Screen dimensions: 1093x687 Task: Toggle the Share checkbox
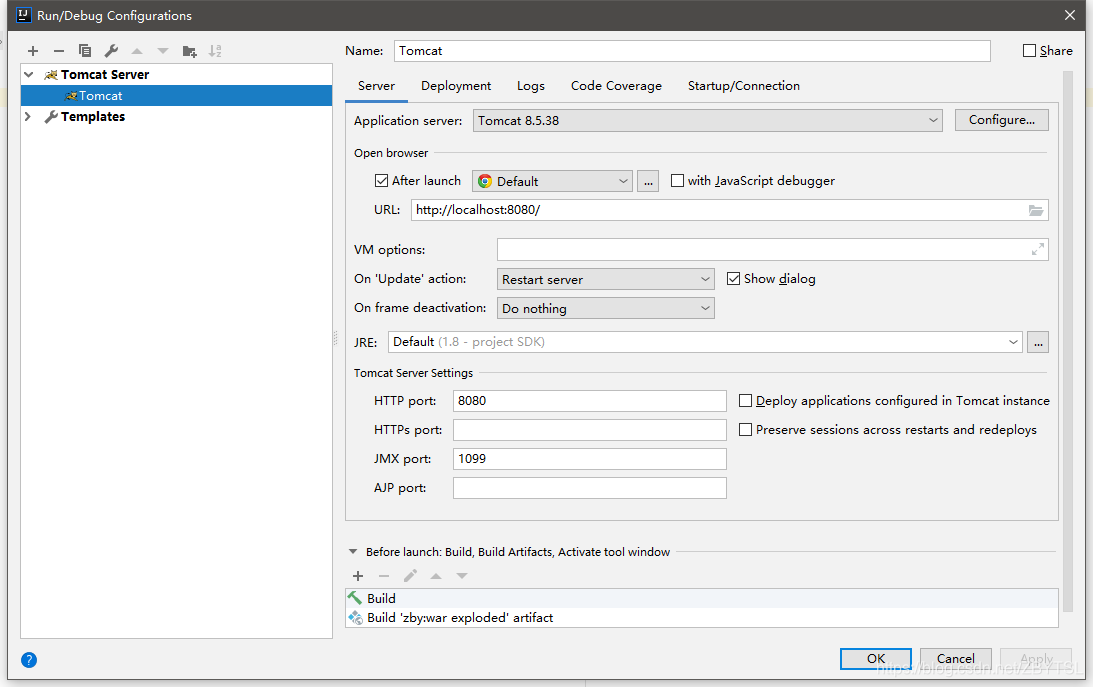1029,50
